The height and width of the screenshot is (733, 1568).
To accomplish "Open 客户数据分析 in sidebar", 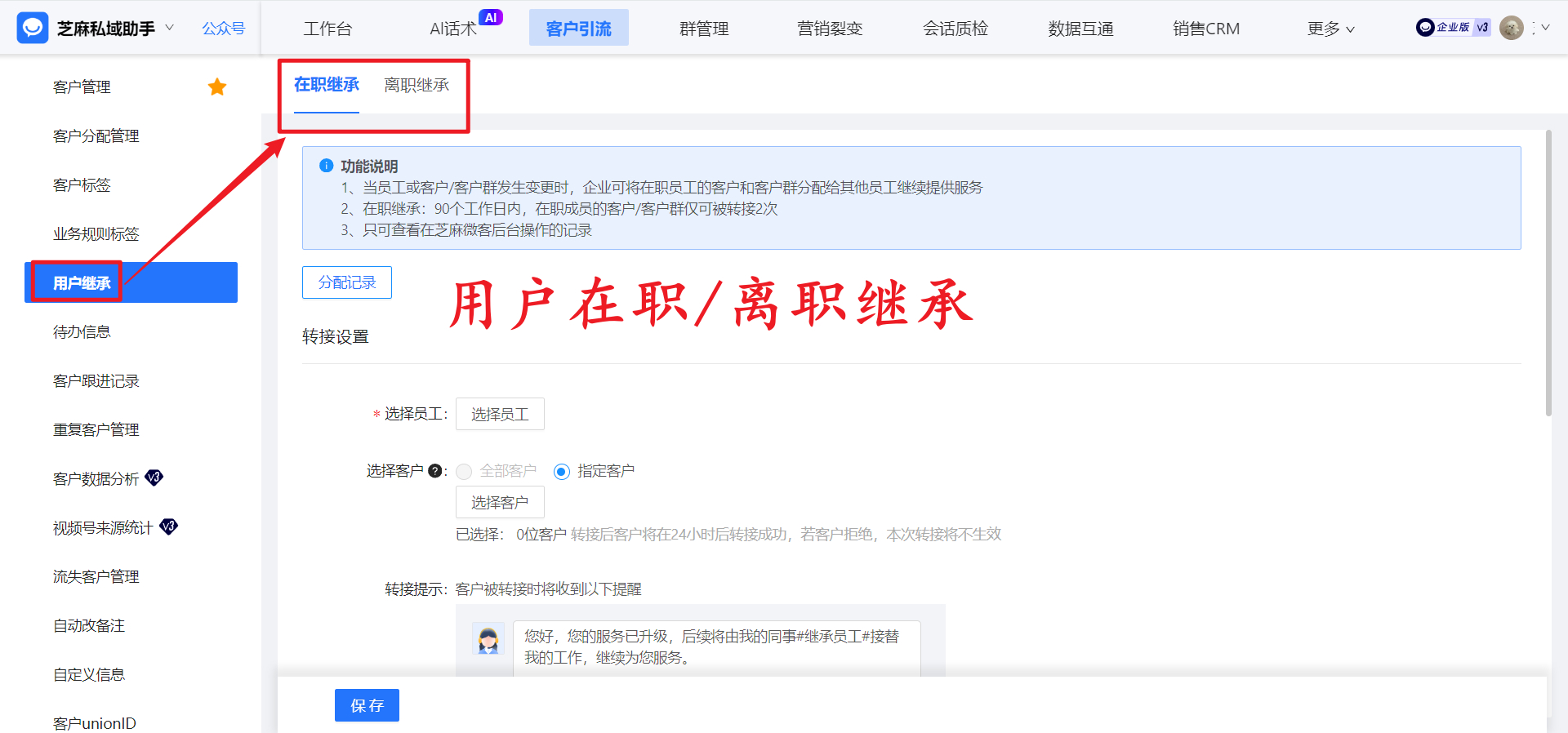I will (x=96, y=478).
